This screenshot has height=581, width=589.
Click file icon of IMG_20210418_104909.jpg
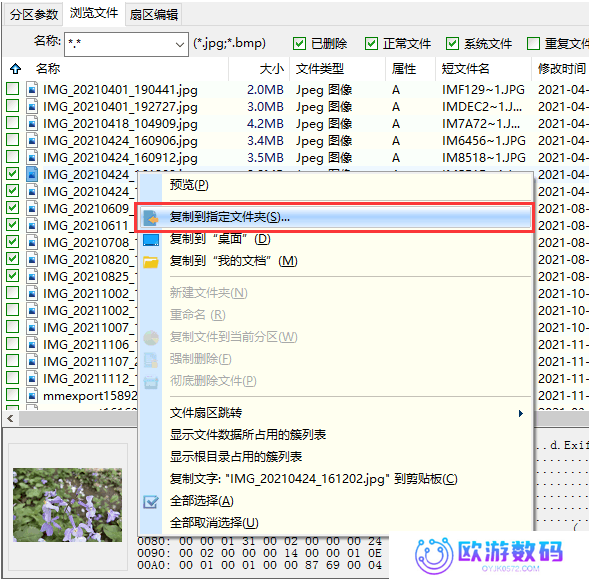point(32,124)
